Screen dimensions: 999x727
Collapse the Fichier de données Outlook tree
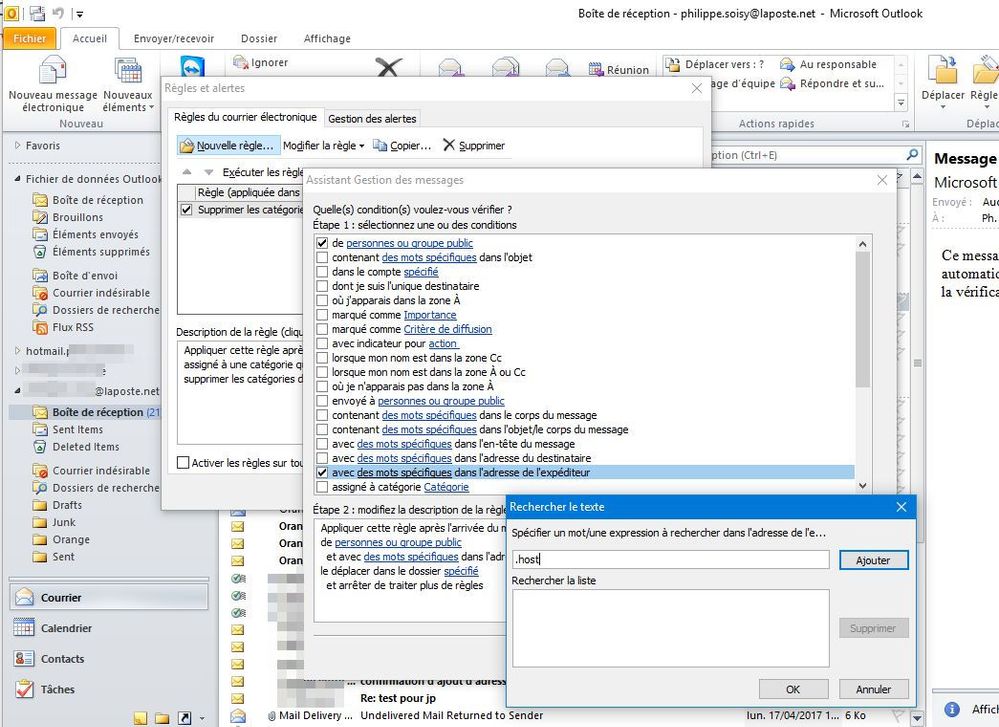[x=17, y=179]
